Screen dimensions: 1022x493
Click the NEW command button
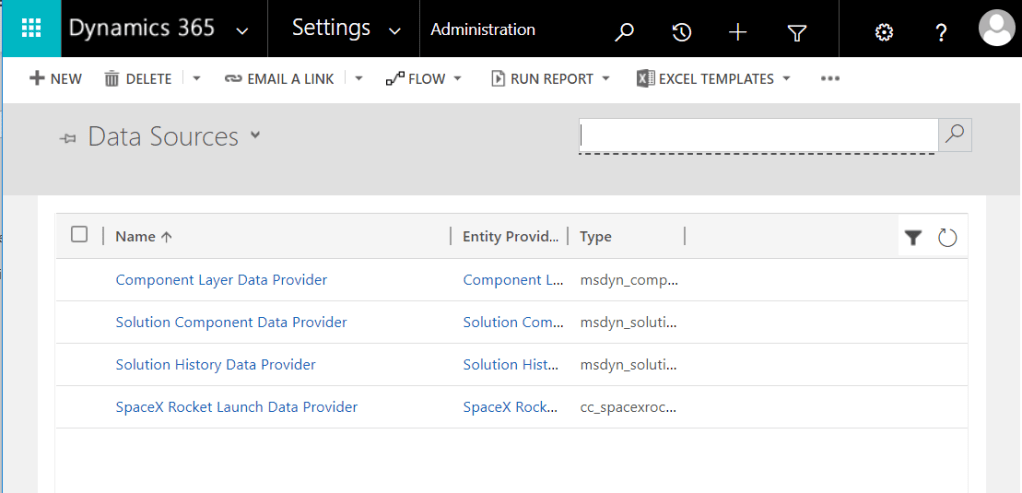click(56, 79)
